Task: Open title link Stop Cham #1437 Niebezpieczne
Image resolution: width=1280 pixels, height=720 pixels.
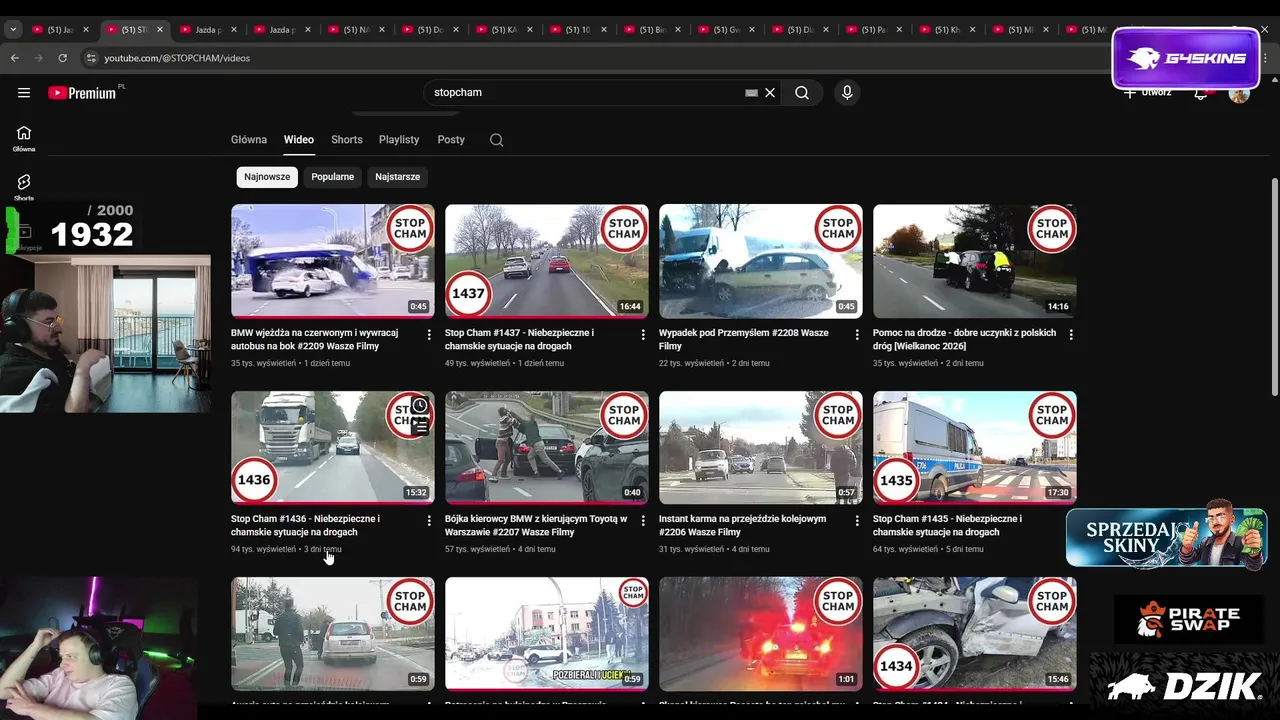Action: [x=520, y=339]
